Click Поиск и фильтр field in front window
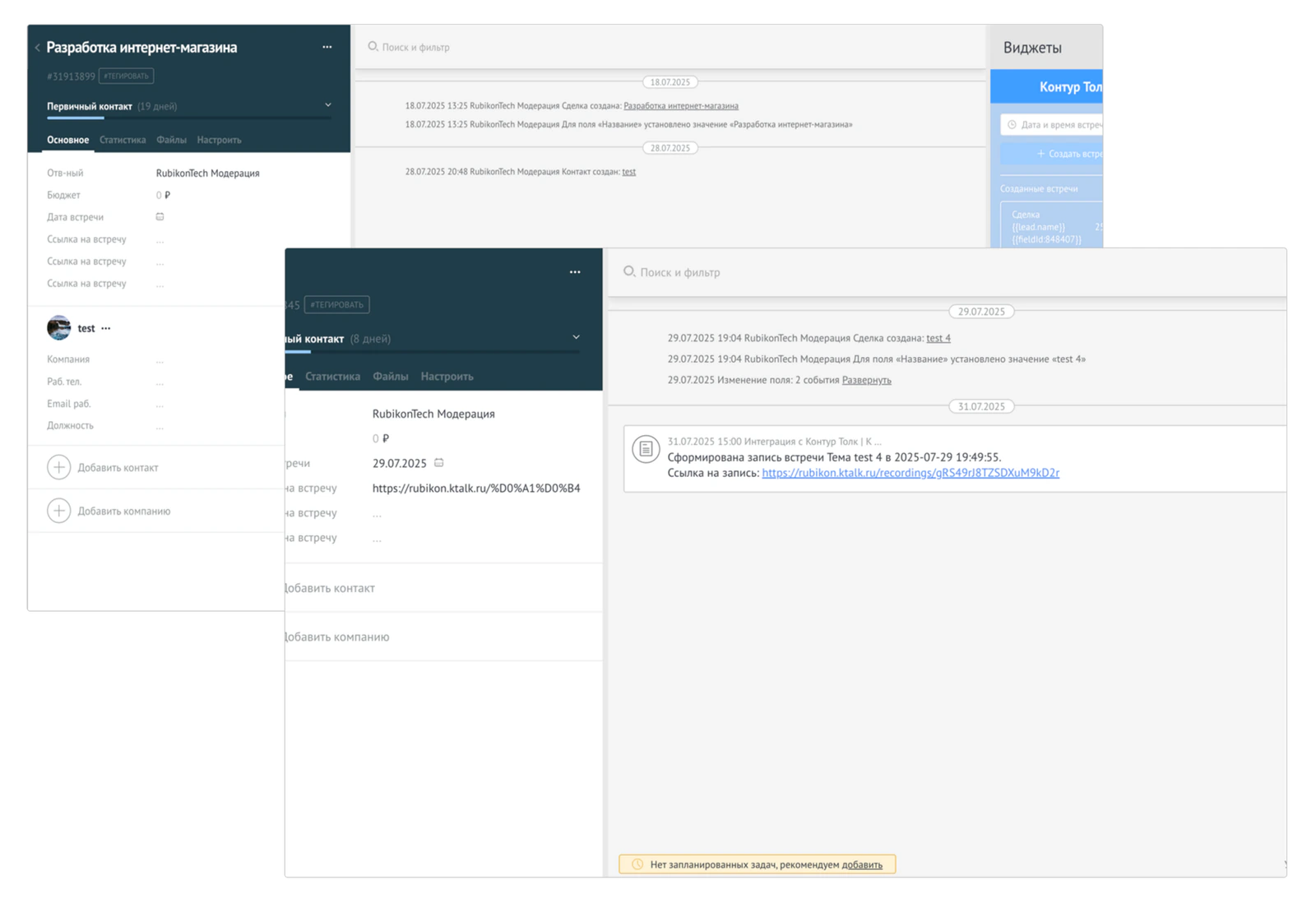Image resolution: width=1316 pixels, height=898 pixels. coord(946,271)
